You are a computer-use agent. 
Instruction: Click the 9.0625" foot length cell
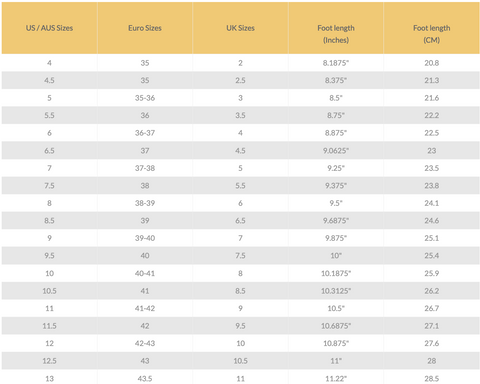[336, 151]
